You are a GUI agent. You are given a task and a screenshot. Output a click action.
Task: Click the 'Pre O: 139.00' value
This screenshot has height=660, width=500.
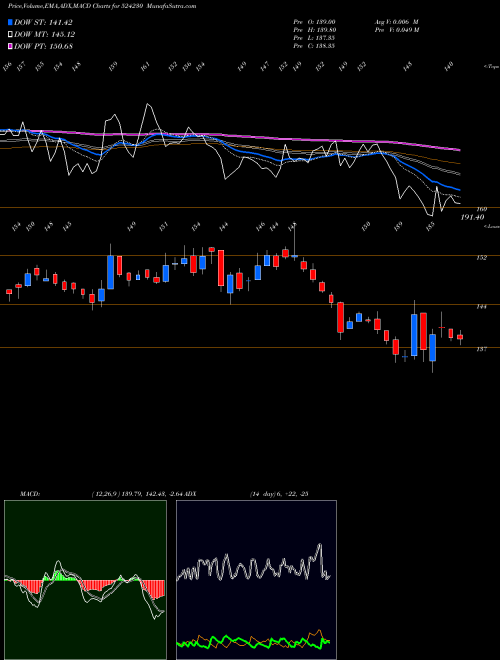tap(314, 22)
